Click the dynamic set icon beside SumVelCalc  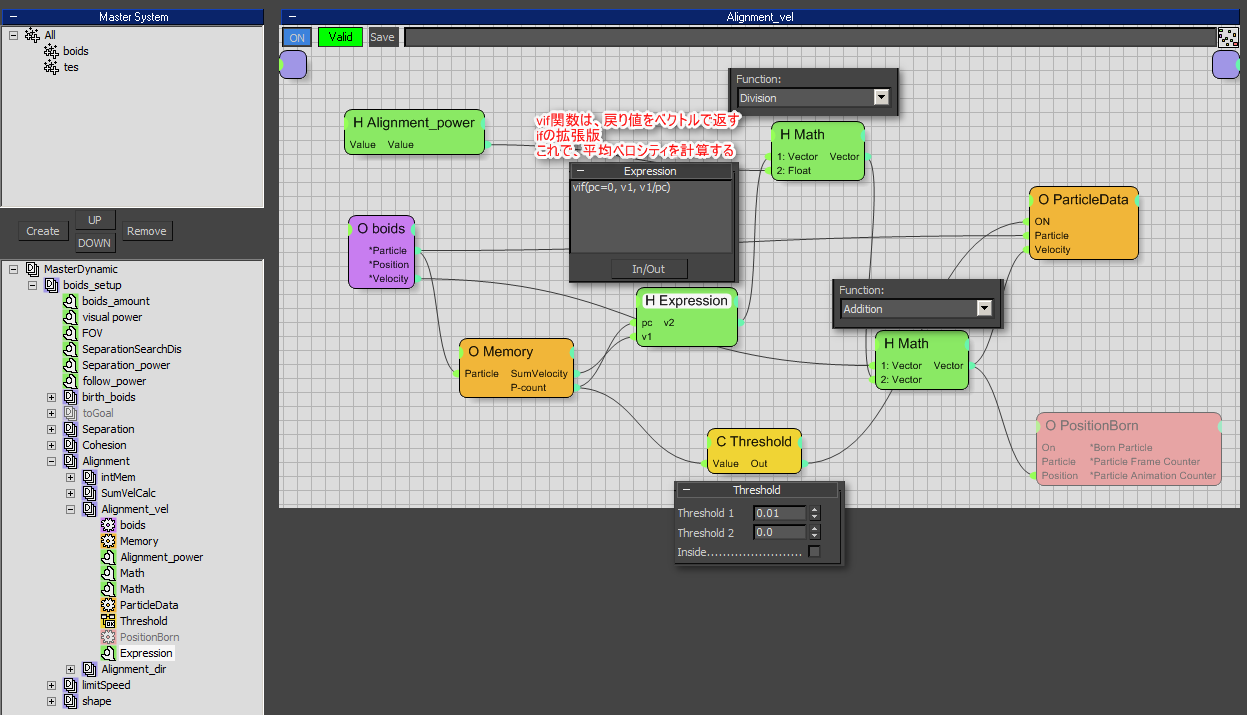90,493
